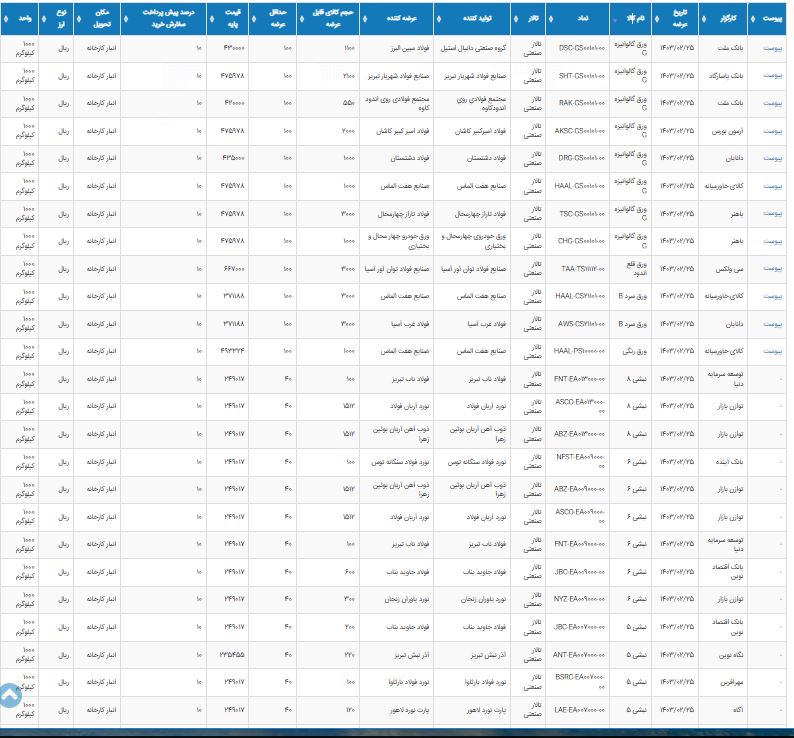Click base price ۶۶۷۰۰۰ in TAA-TS row
794x738 pixels.
(x=233, y=269)
